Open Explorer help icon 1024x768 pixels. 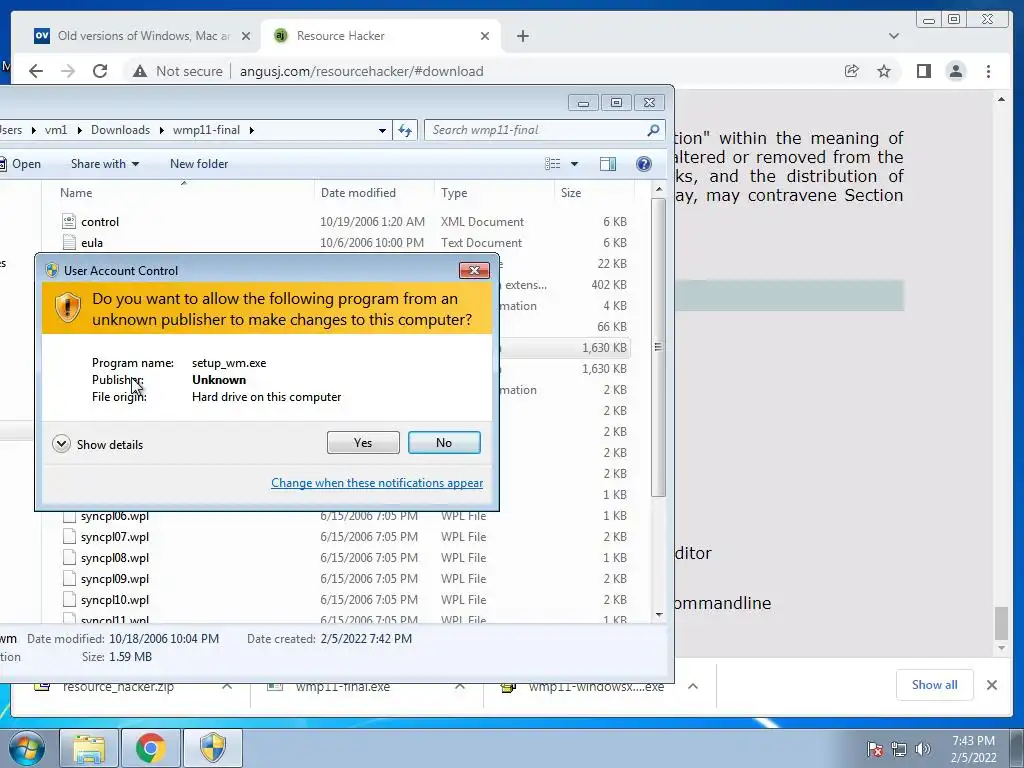pos(644,164)
